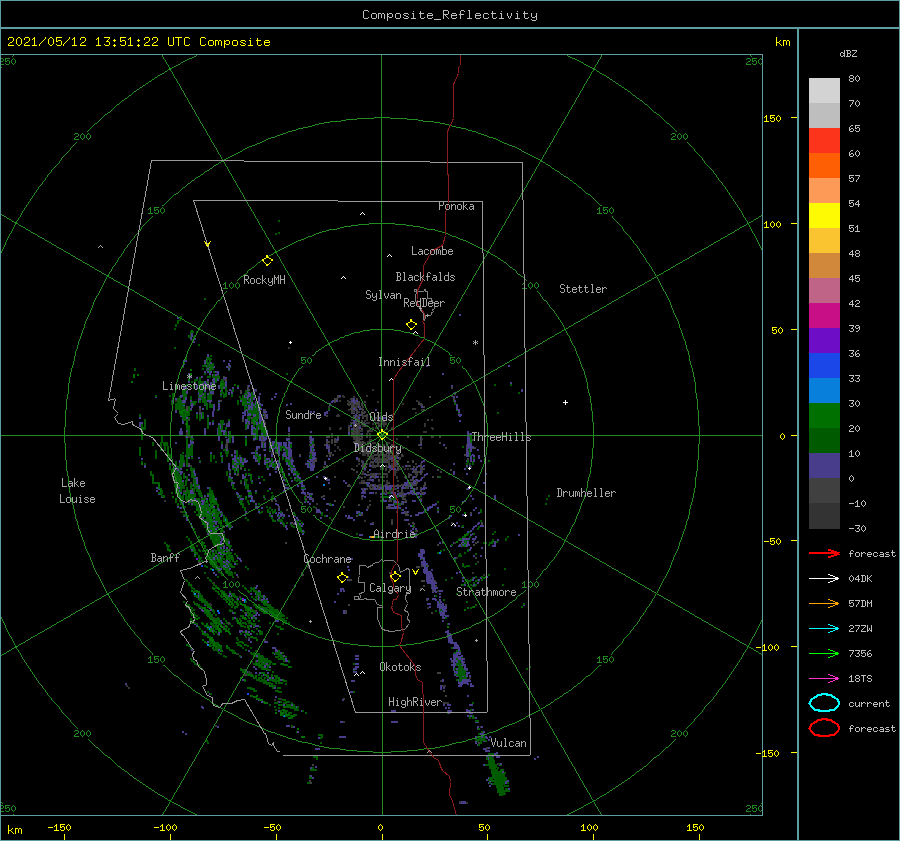
Task: Click the Lake Louise label
Action: (x=77, y=491)
